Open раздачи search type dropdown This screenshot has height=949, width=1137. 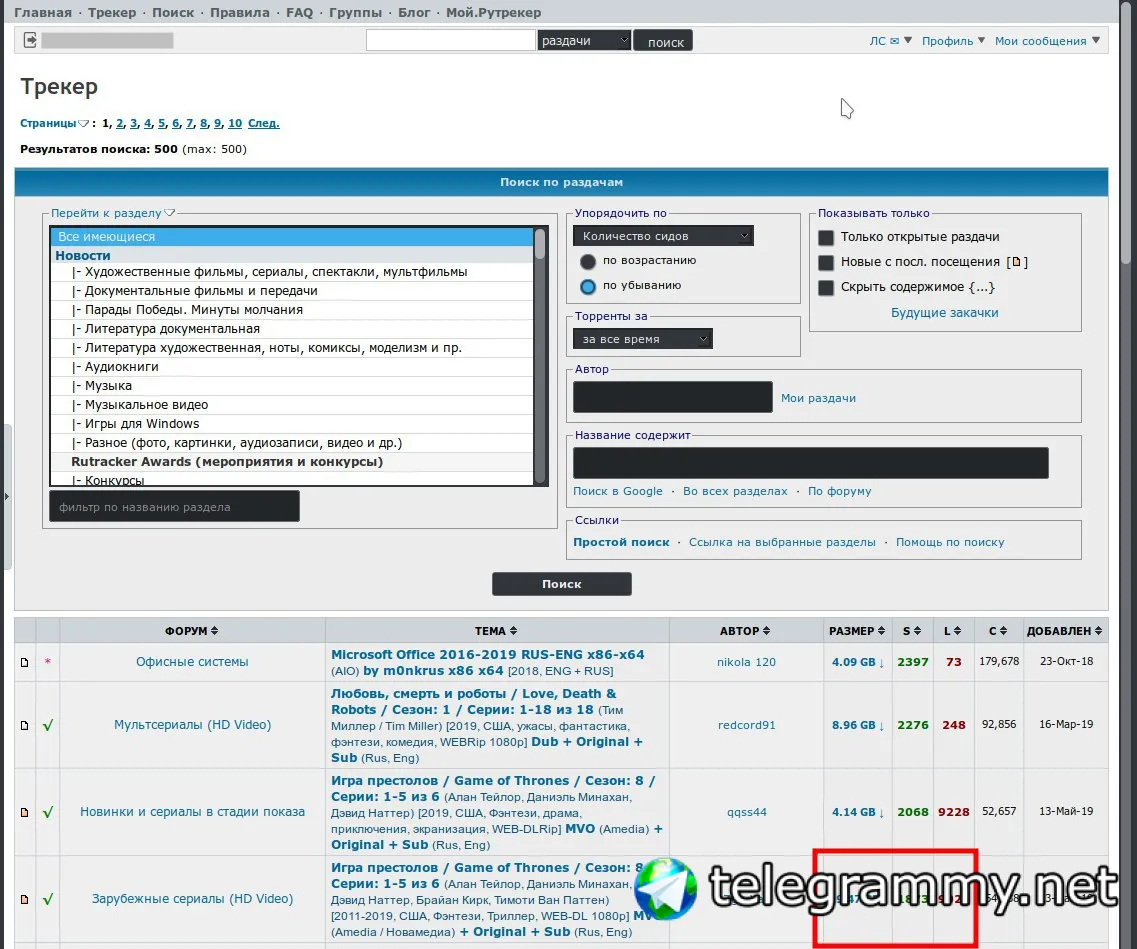point(584,41)
